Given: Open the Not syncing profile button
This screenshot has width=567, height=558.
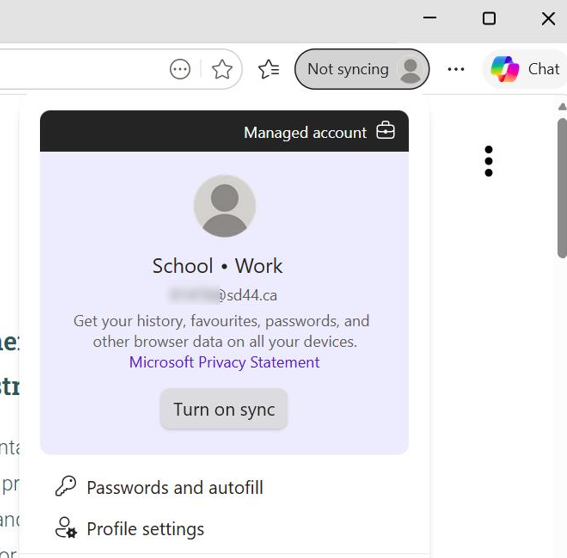Looking at the screenshot, I should pos(362,69).
